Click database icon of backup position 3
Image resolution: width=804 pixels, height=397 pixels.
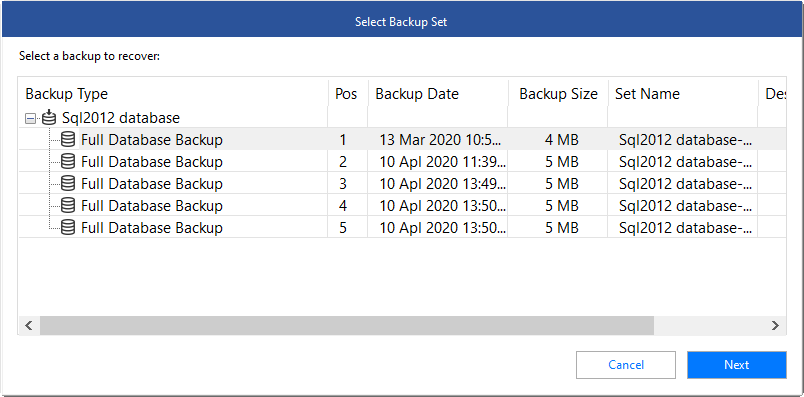[x=68, y=184]
